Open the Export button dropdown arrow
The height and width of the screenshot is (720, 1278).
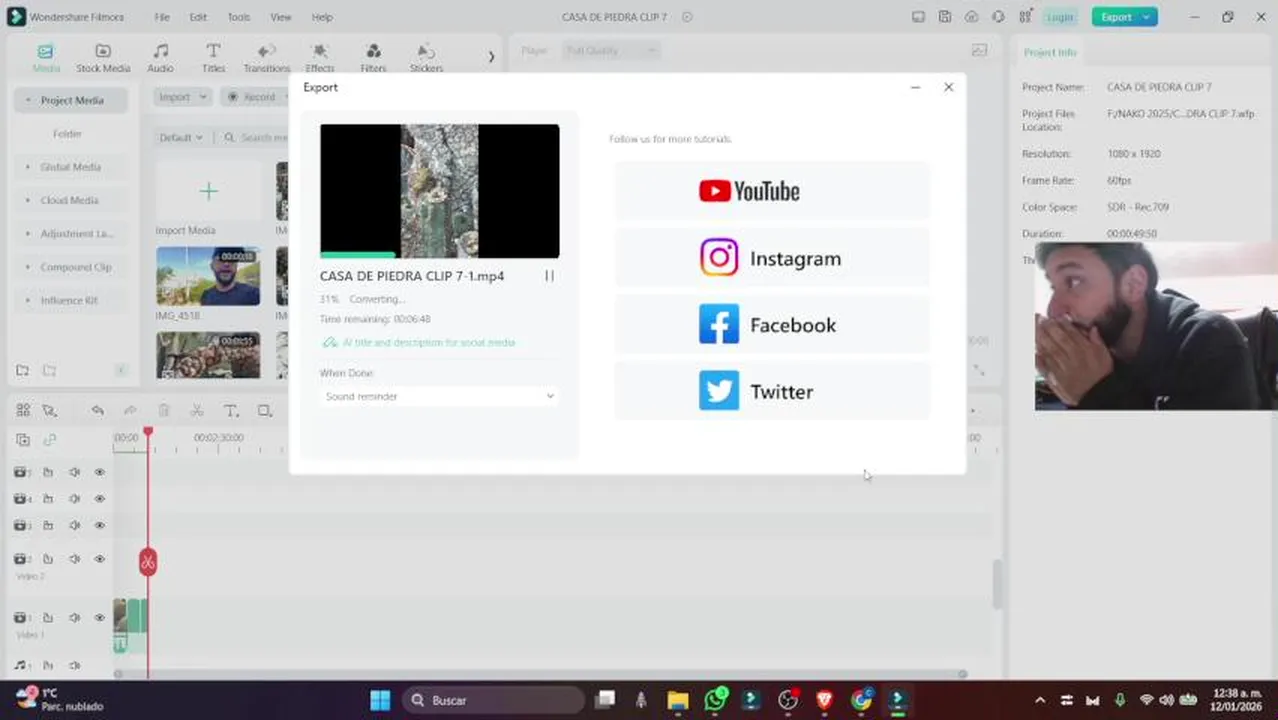1147,17
